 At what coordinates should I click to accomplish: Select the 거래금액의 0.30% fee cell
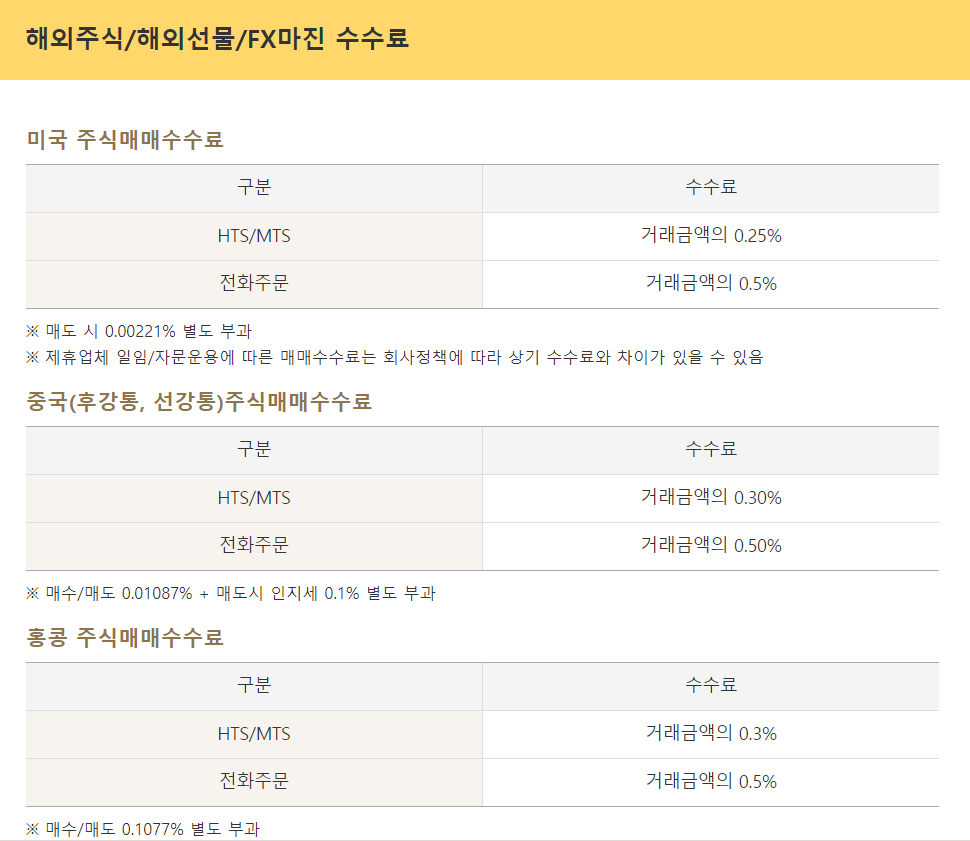[x=711, y=498]
